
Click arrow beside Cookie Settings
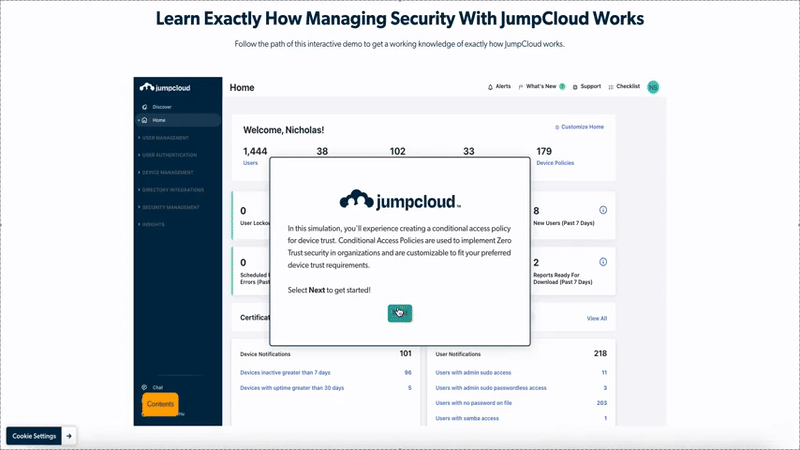click(x=69, y=436)
